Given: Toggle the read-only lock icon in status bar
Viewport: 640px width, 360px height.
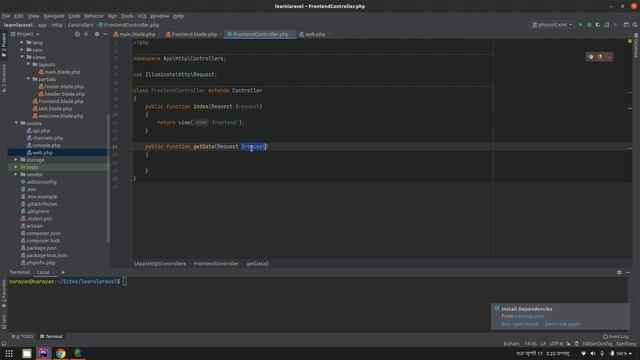Looking at the screenshot, I should [568, 344].
